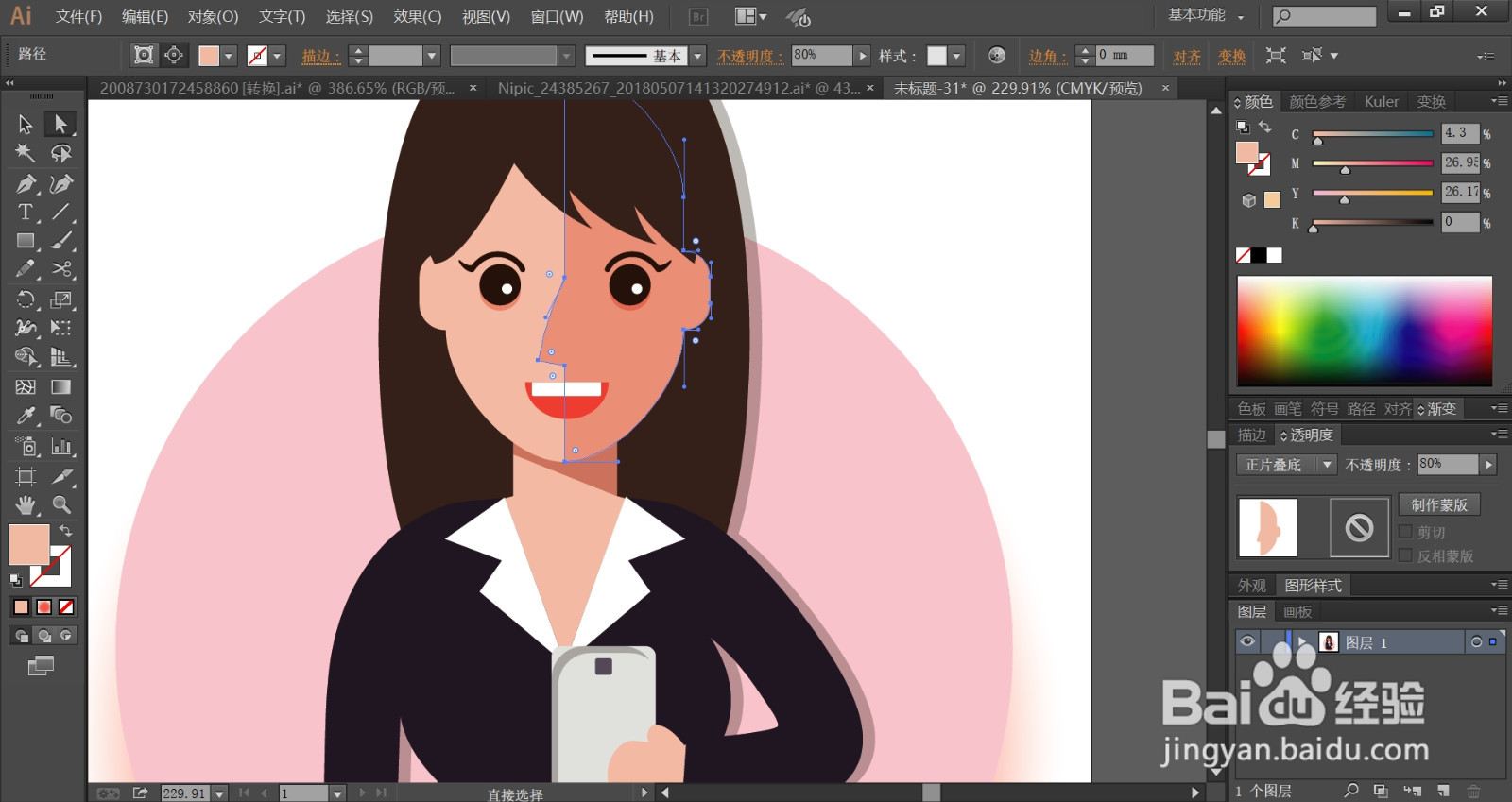Select the Paintbrush tool
The image size is (1512, 802).
pos(61,242)
